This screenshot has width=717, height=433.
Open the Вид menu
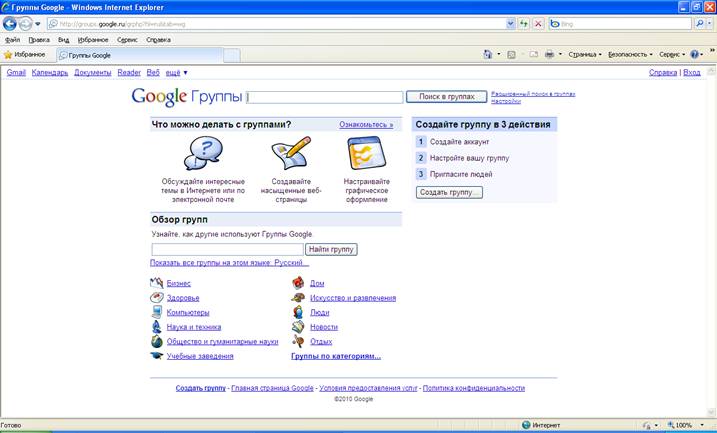(x=64, y=40)
